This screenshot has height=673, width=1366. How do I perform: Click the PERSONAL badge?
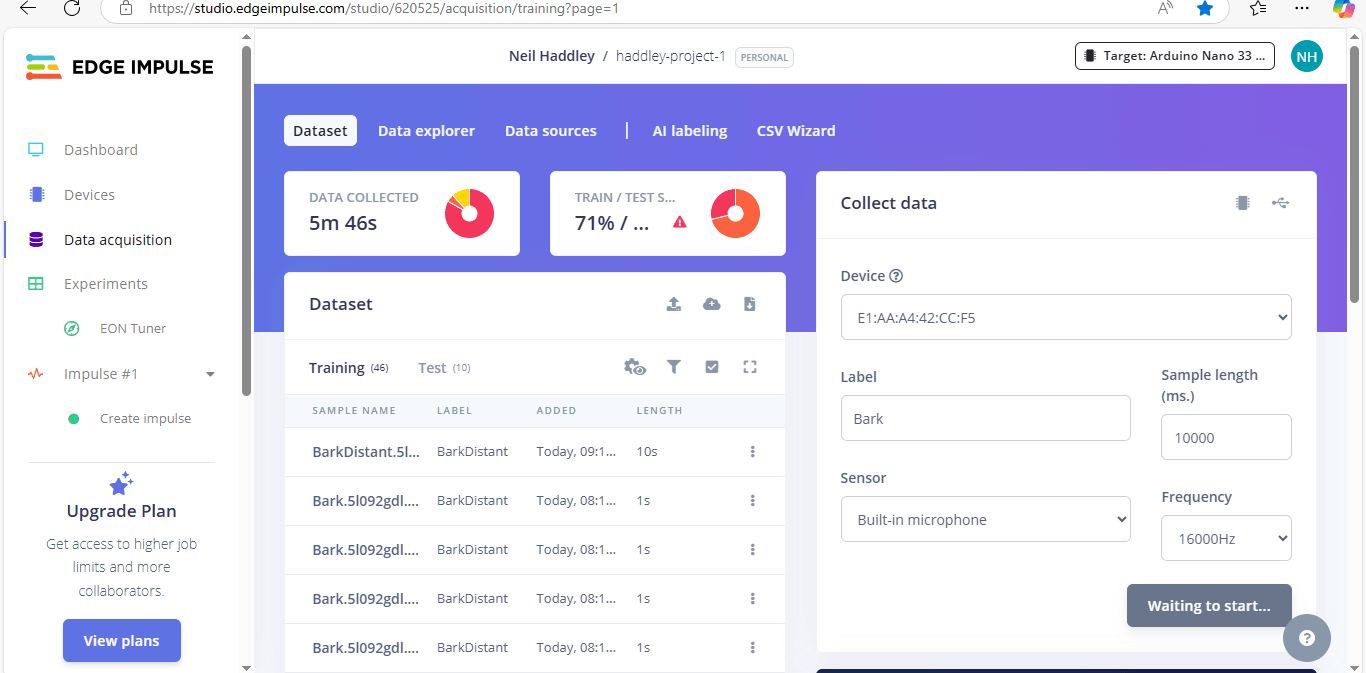pos(764,57)
